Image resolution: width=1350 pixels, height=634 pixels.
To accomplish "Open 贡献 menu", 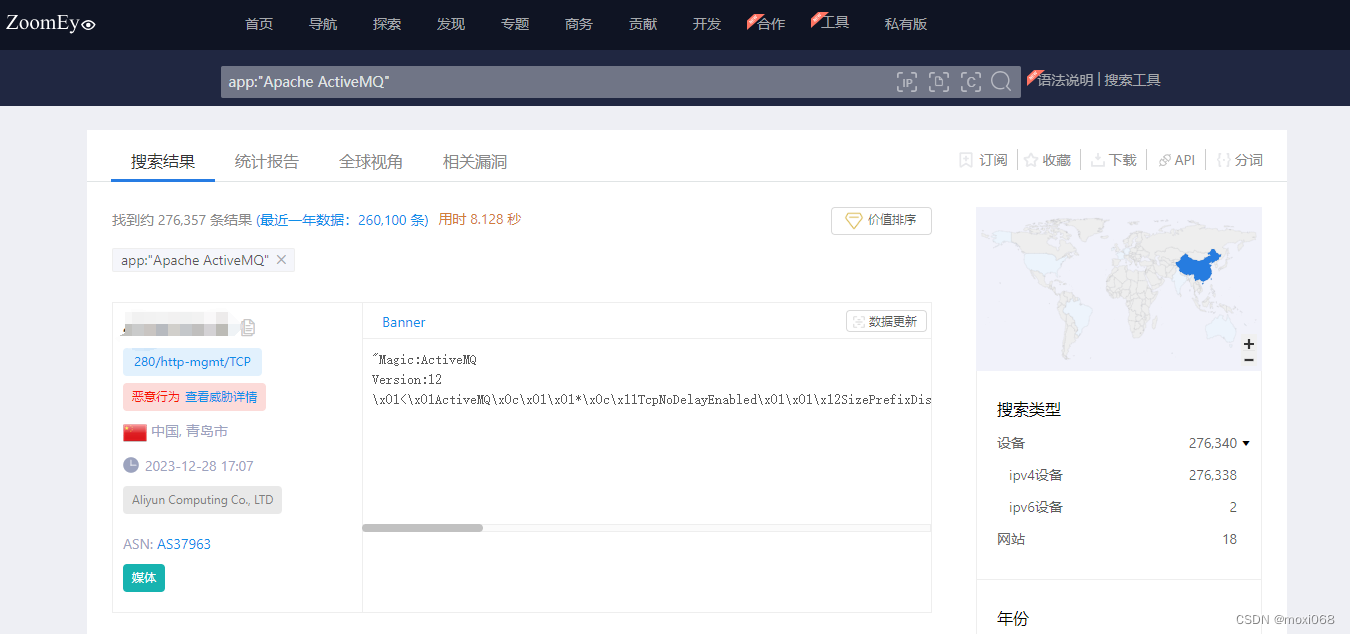I will coord(643,24).
